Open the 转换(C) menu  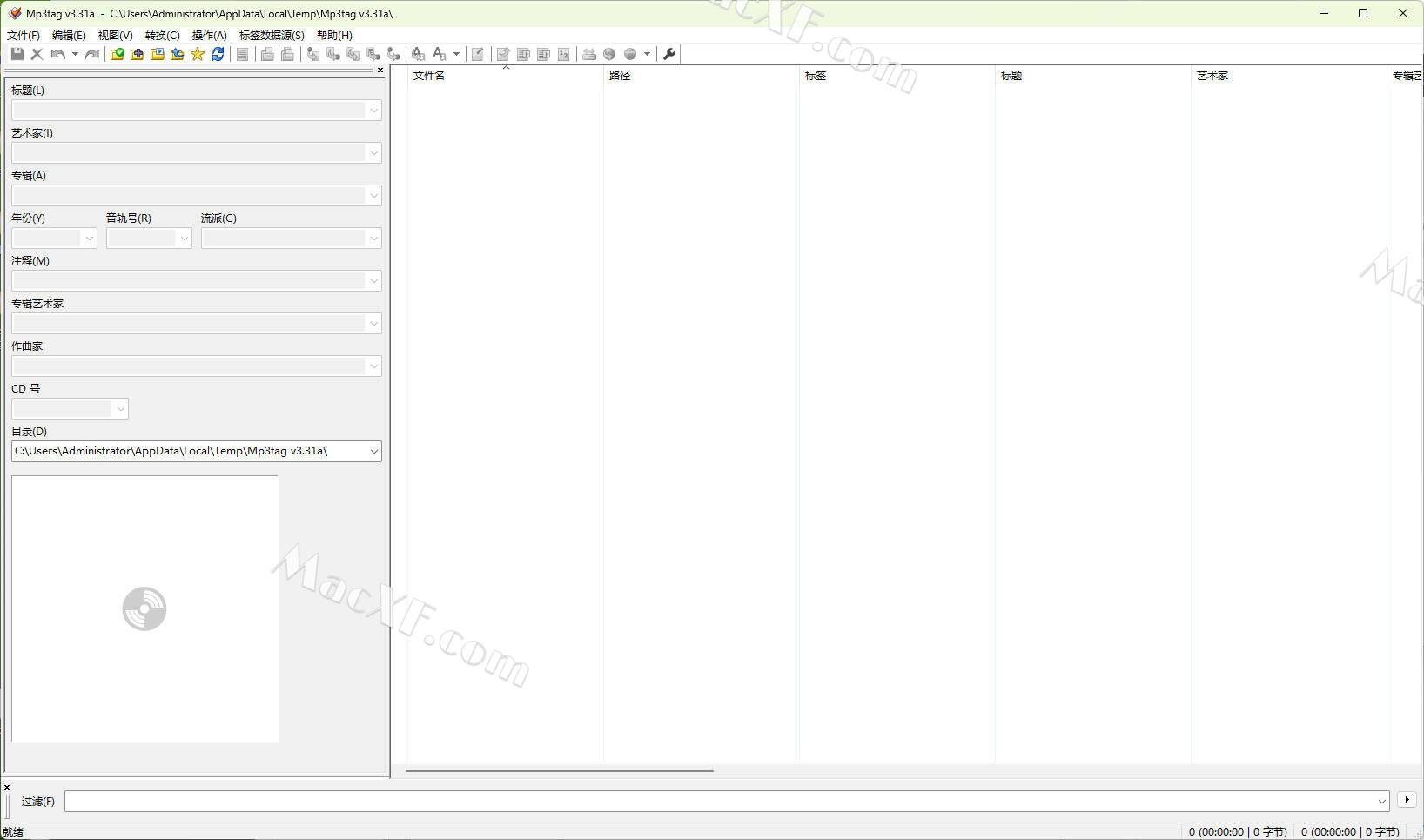[162, 36]
